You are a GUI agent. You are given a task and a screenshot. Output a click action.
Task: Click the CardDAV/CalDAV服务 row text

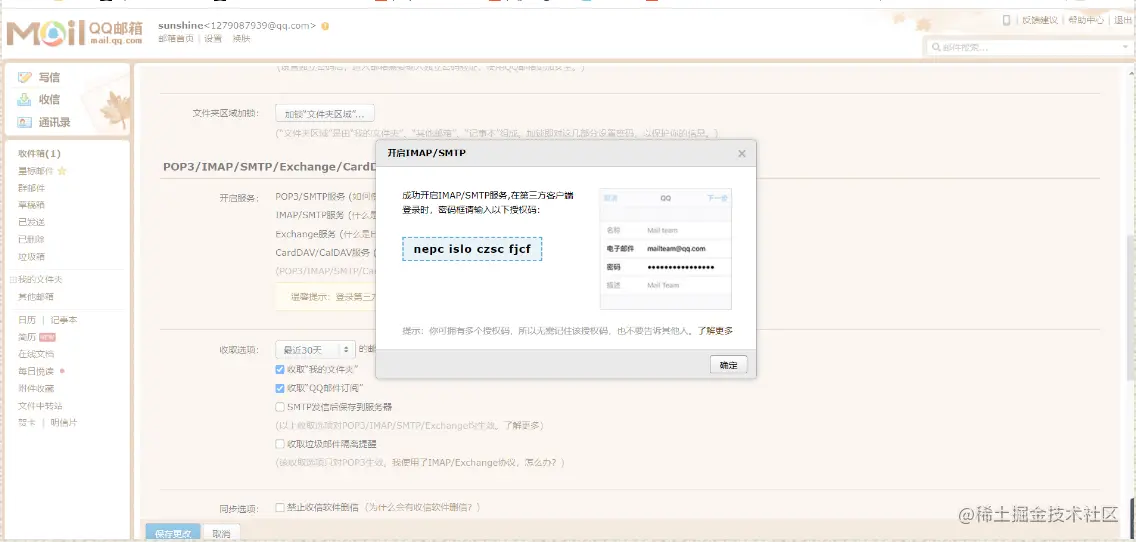tap(323, 253)
